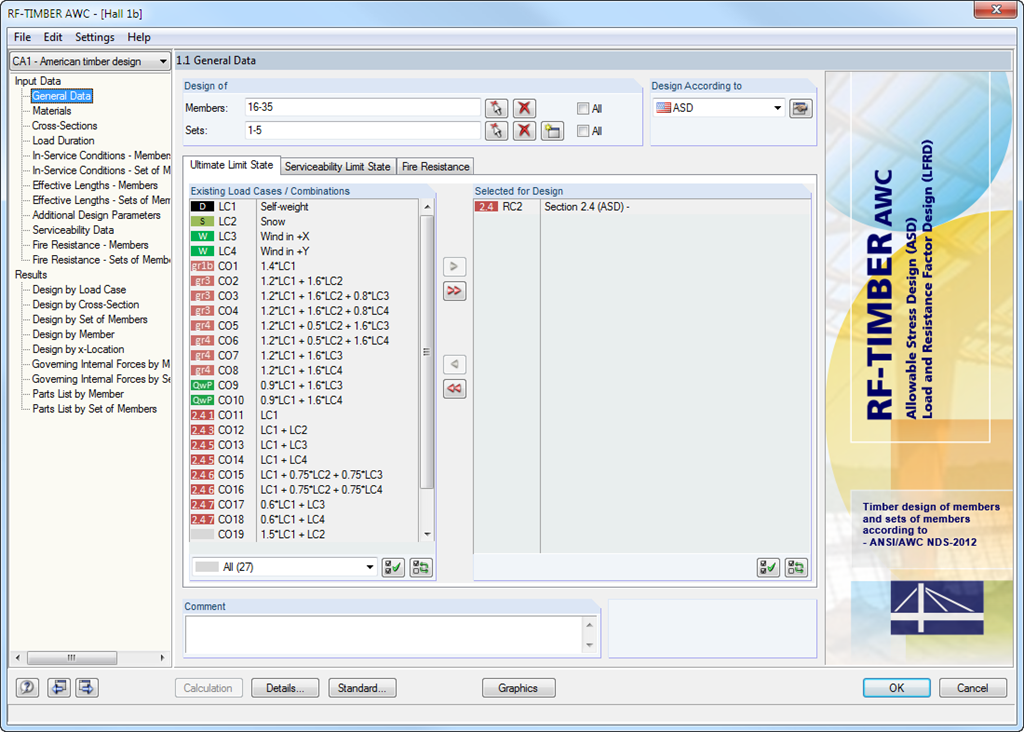Click the Graphics button
The image size is (1024, 732).
[x=518, y=688]
